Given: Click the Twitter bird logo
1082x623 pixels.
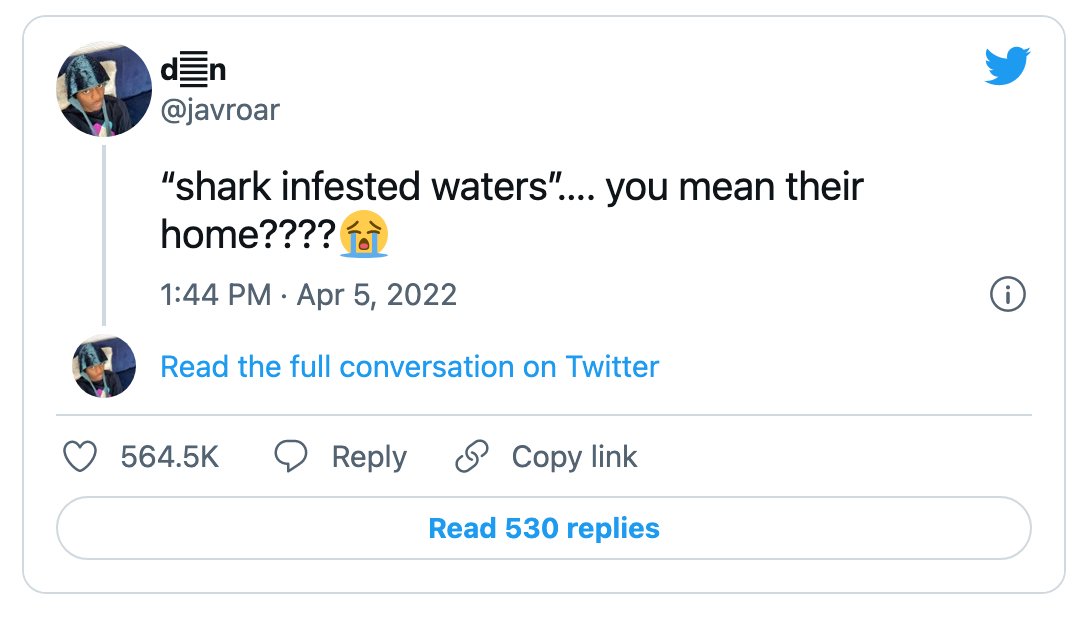Looking at the screenshot, I should coord(1007,66).
